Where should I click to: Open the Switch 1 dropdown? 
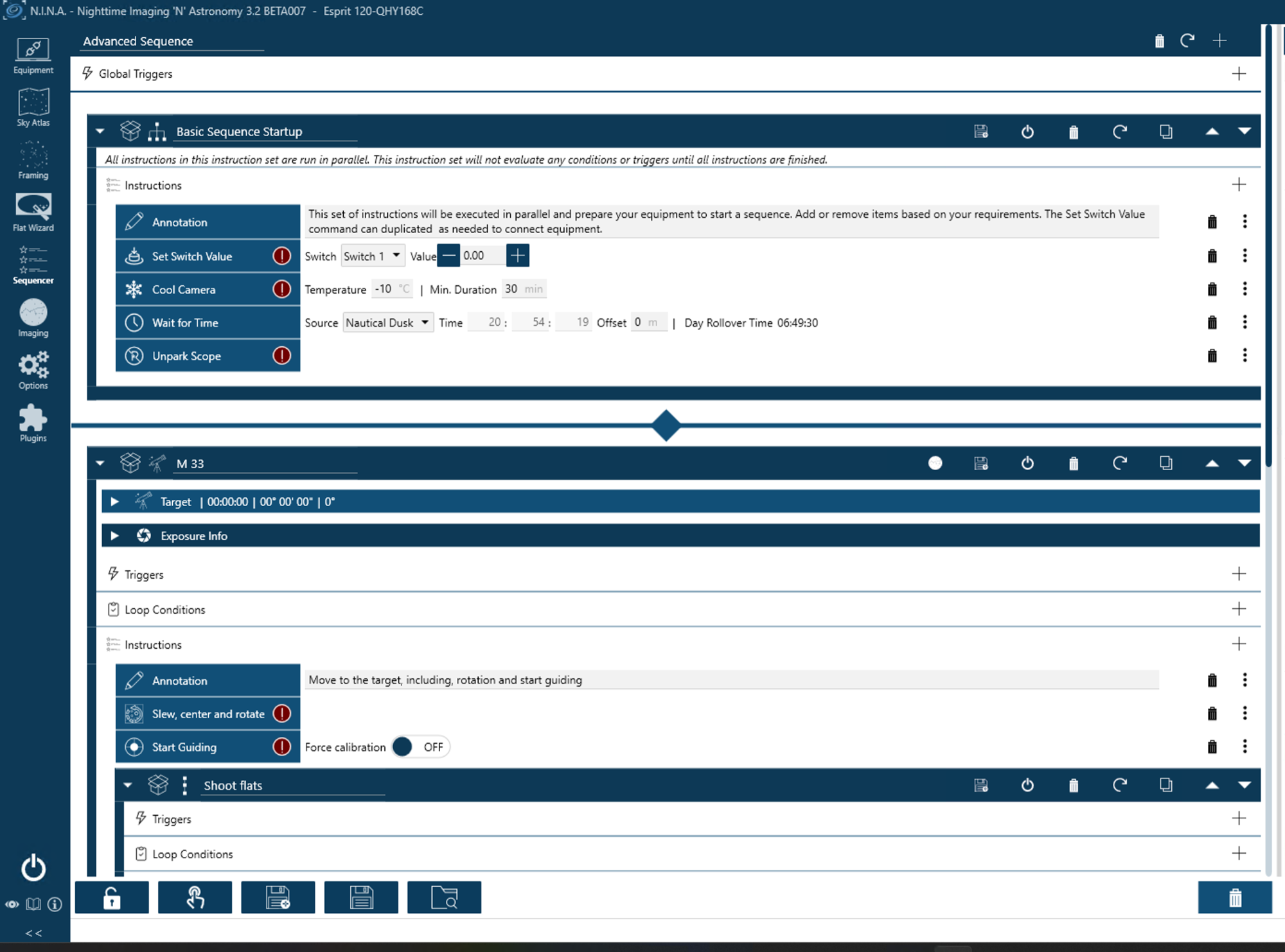coord(373,256)
